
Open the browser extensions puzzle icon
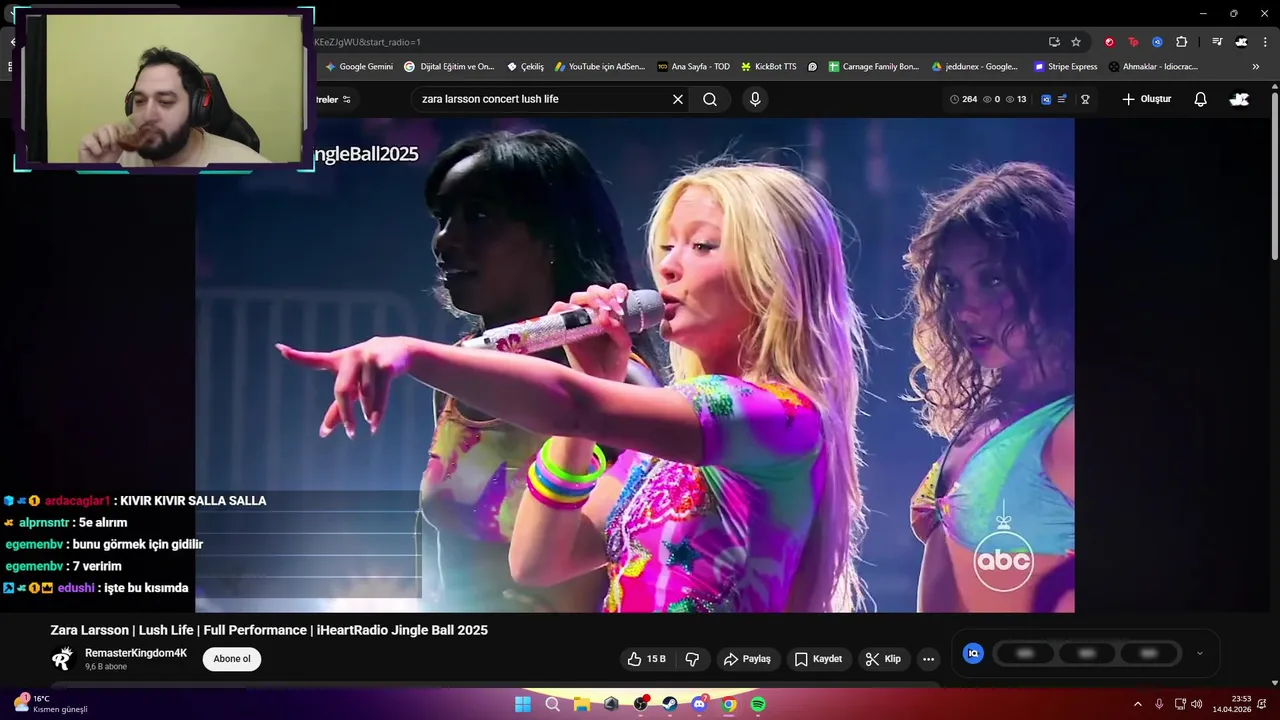point(1181,42)
